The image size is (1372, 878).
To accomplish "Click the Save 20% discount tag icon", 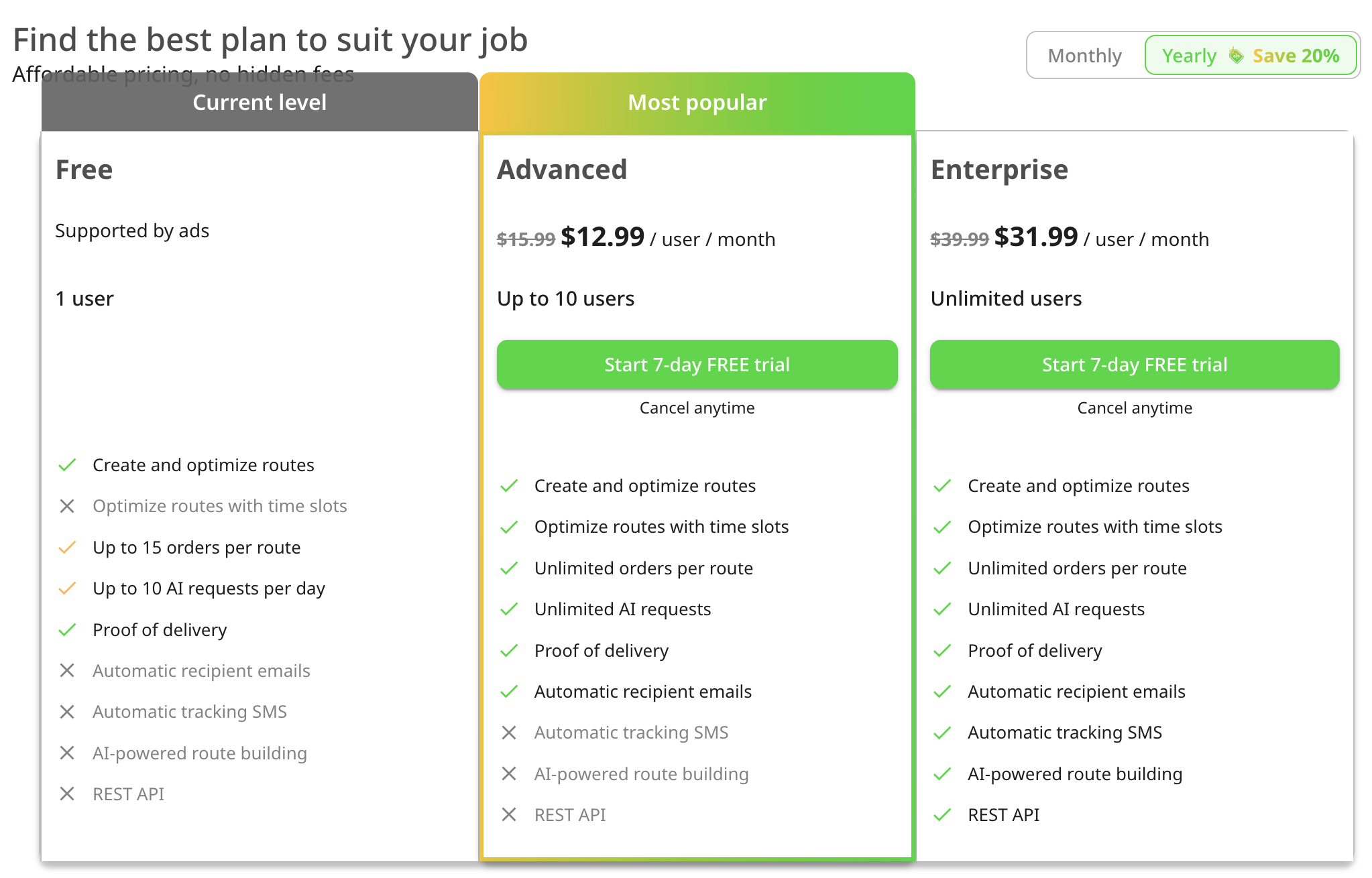I will (1235, 56).
